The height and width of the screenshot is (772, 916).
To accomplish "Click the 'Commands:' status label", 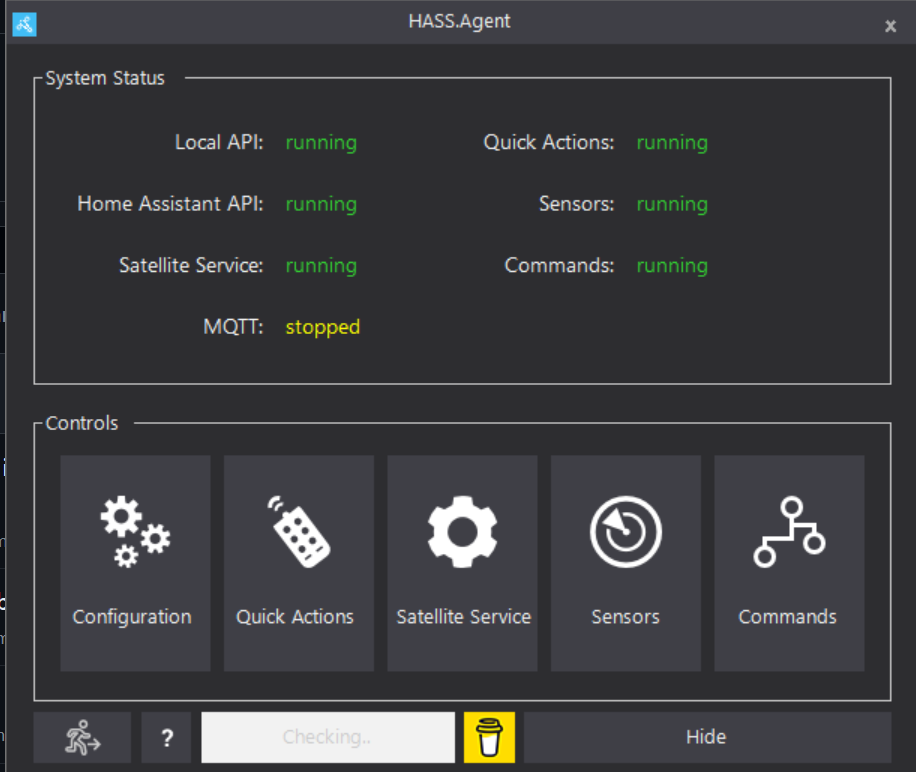I will [x=559, y=265].
